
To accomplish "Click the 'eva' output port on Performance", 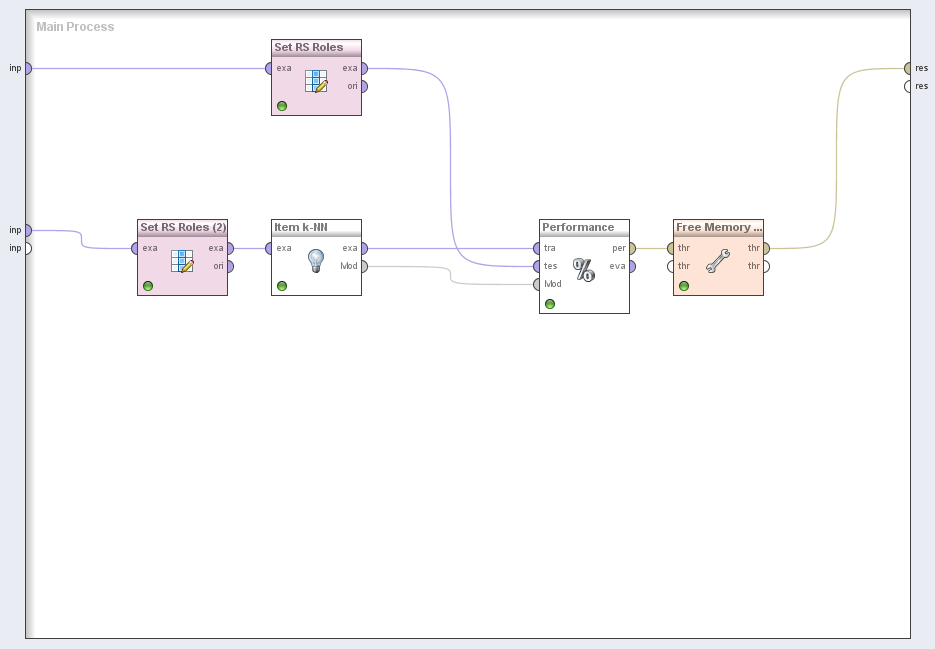I will [631, 266].
